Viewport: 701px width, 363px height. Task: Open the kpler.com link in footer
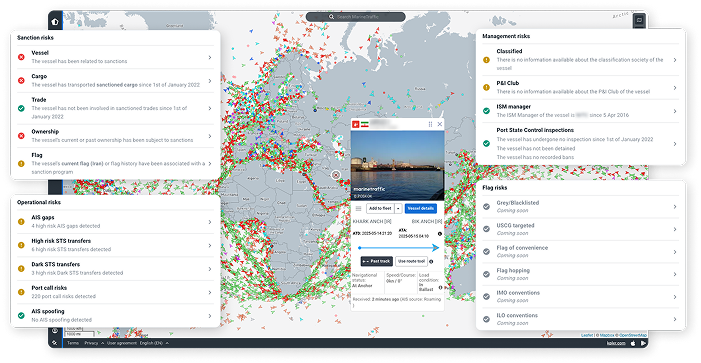pyautogui.click(x=616, y=343)
